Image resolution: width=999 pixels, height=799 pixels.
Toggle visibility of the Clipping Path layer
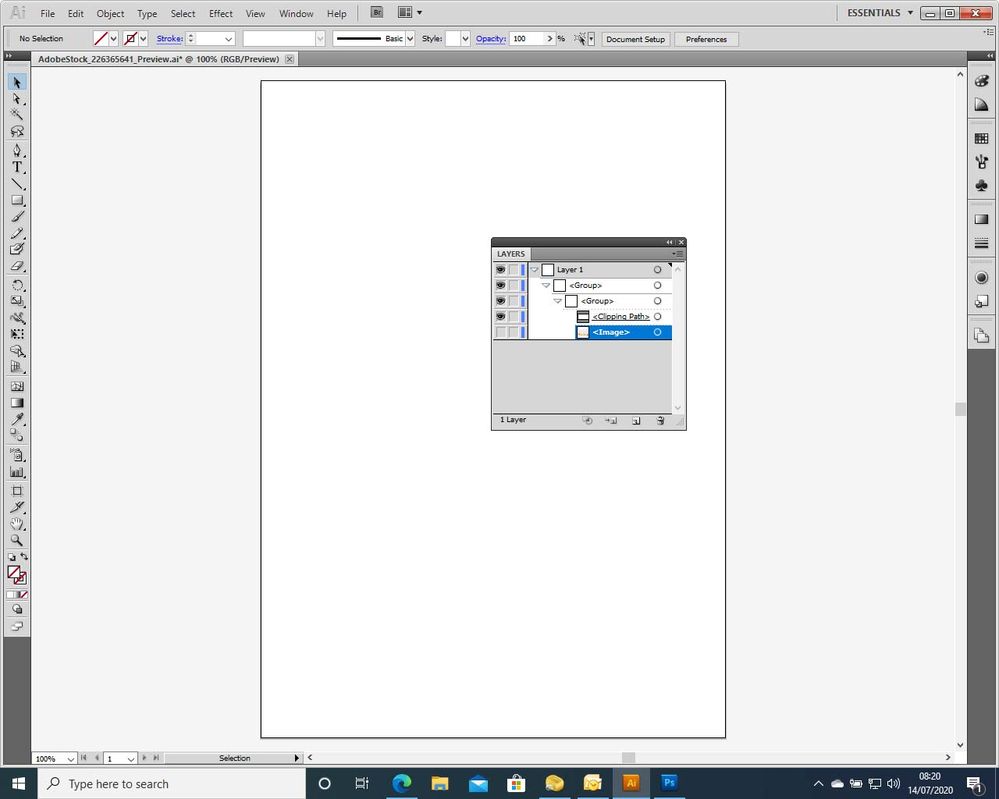point(500,316)
